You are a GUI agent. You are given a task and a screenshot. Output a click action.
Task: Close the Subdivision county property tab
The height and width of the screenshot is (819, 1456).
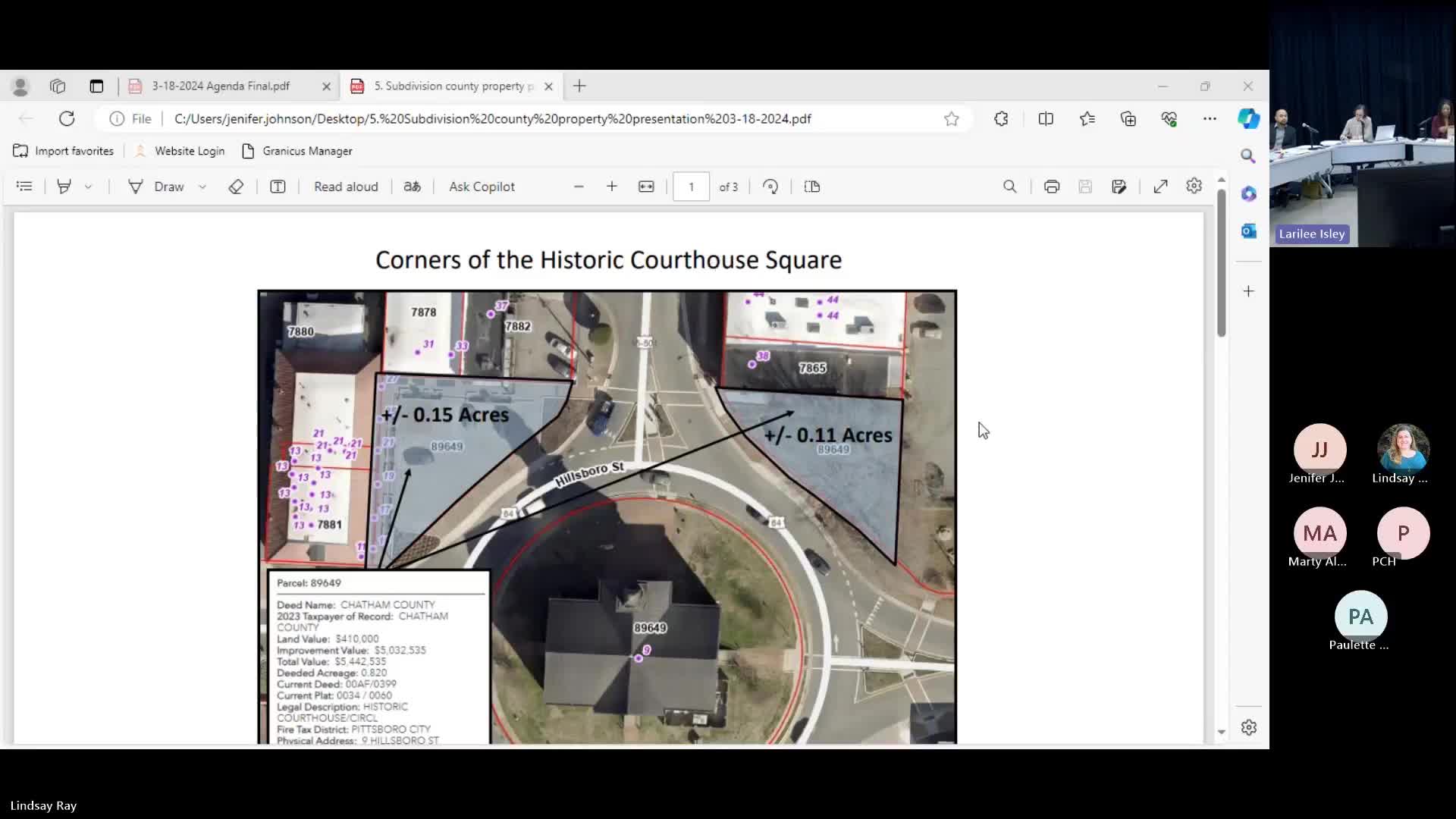pyautogui.click(x=548, y=86)
